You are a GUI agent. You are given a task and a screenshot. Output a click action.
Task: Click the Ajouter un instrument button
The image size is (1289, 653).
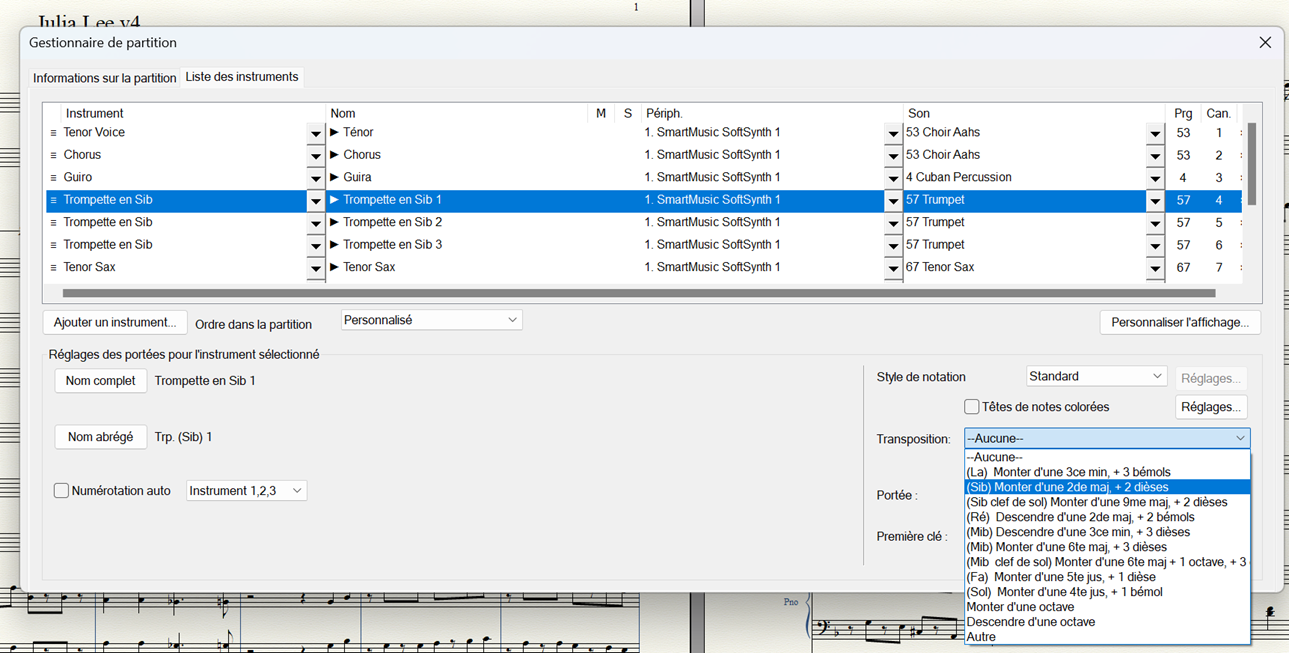(x=115, y=323)
